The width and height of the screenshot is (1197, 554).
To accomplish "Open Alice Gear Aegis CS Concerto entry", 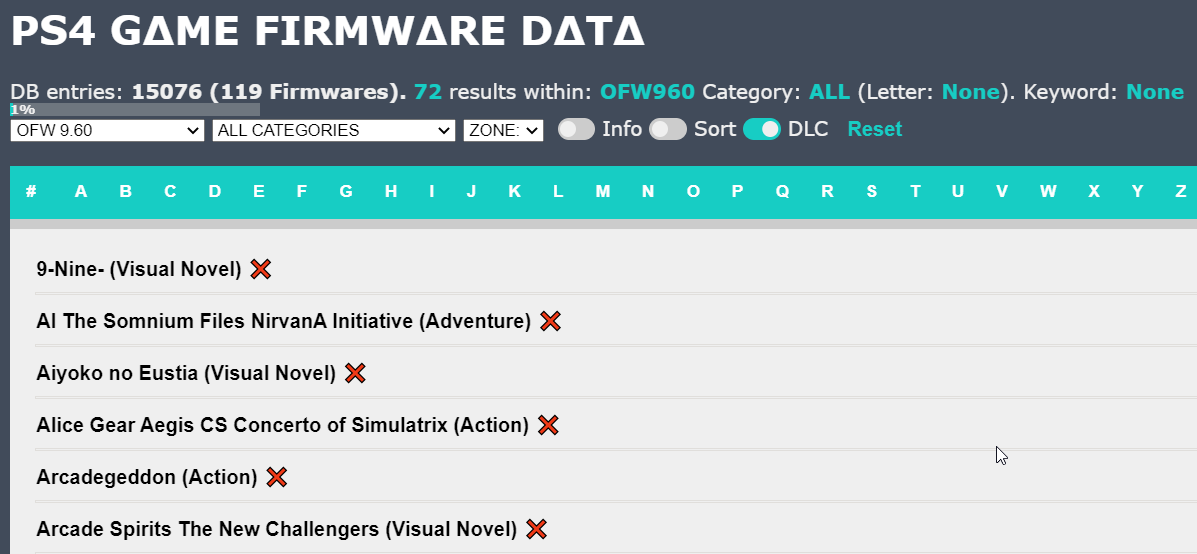I will tap(282, 425).
